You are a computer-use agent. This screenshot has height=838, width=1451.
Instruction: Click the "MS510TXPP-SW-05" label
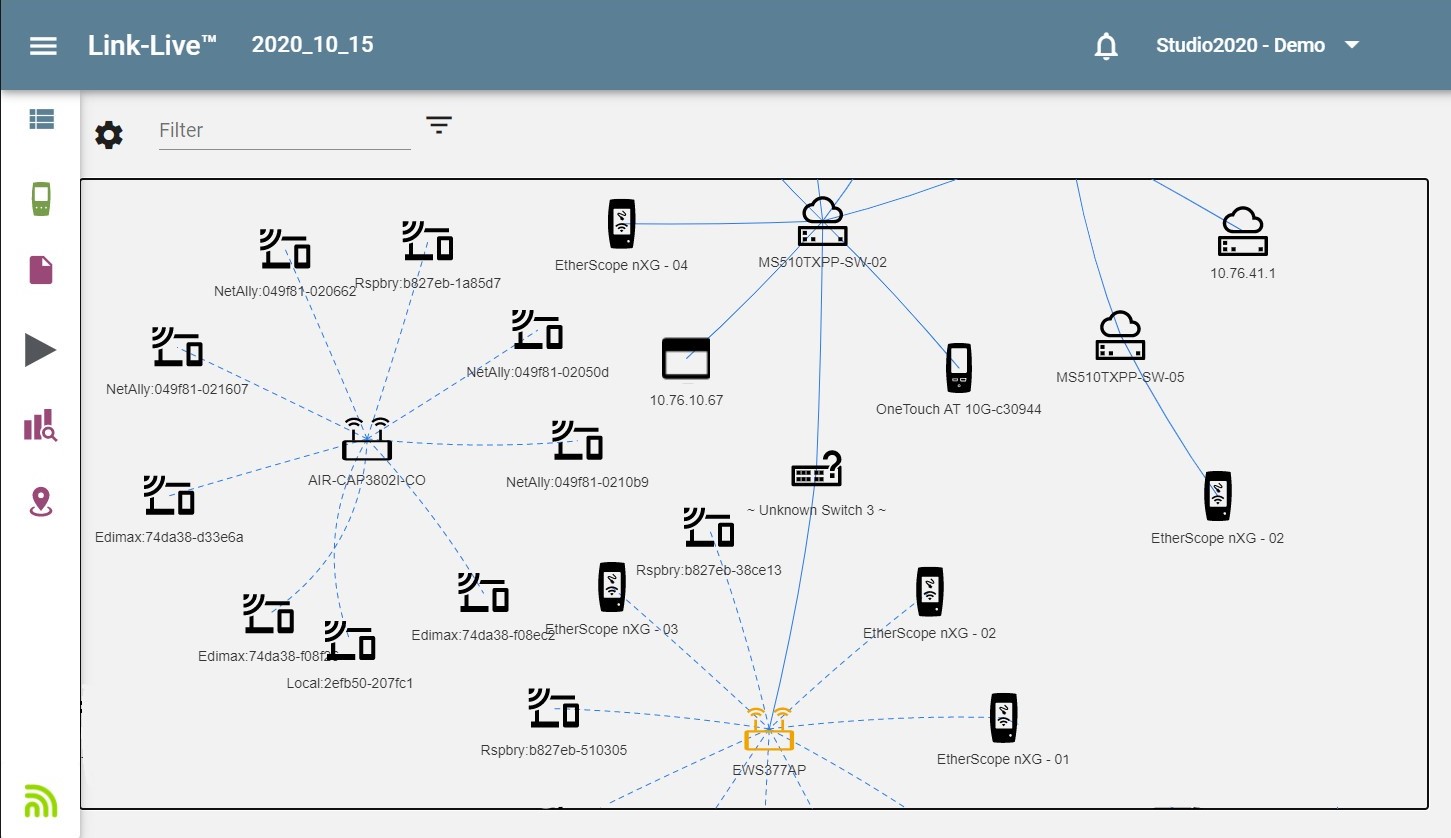1120,377
